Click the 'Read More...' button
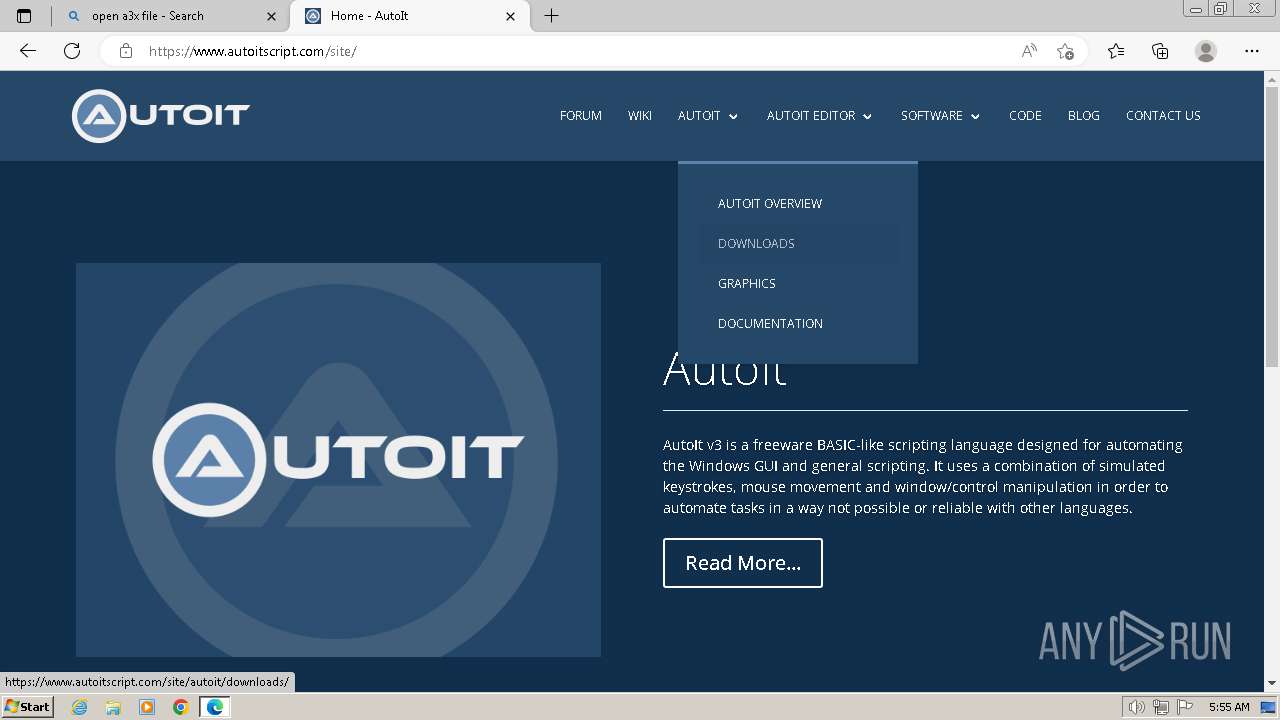 click(743, 563)
